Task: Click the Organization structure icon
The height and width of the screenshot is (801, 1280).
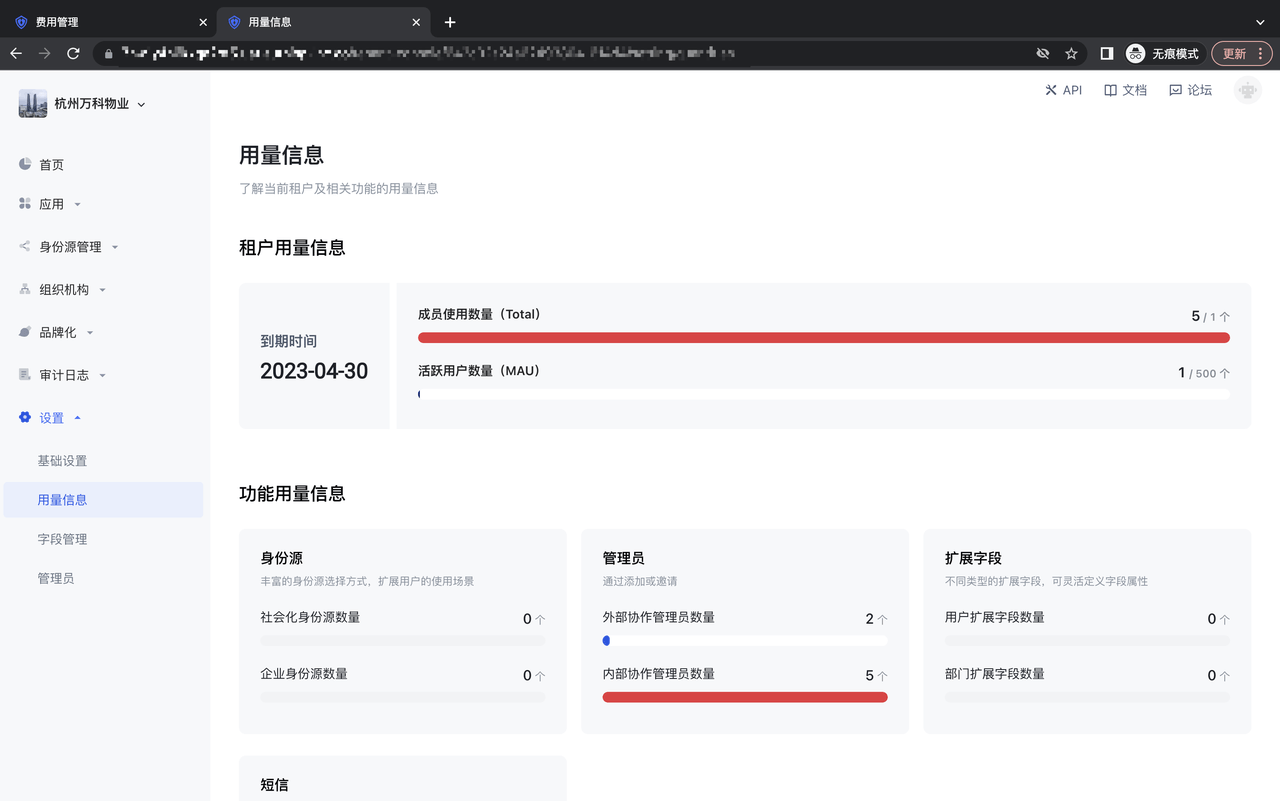Action: point(25,289)
